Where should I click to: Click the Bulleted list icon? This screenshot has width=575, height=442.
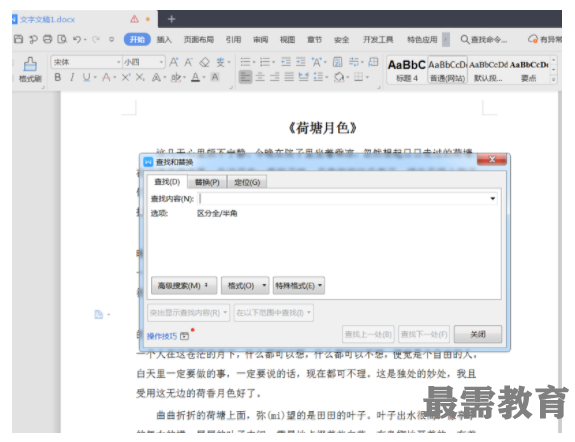click(x=245, y=62)
